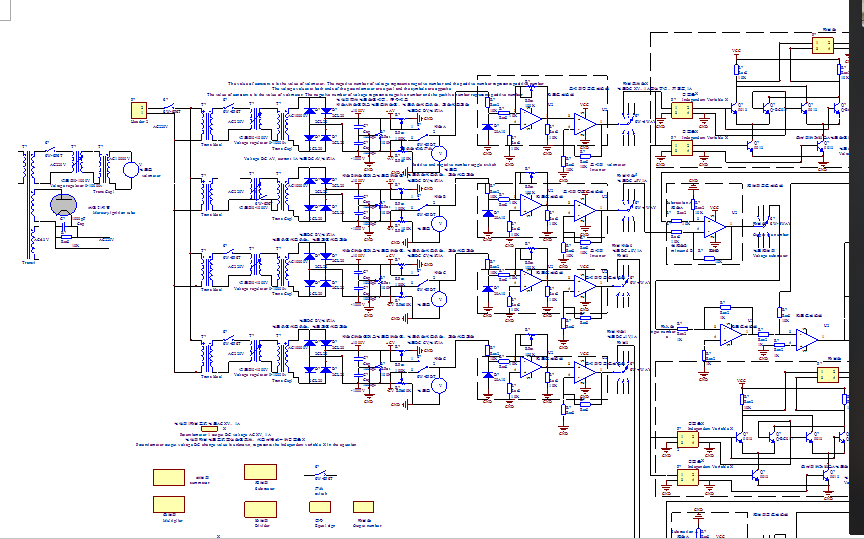Select the yellow block at the right edge, mid-height
This screenshot has width=864, height=539.
point(826,374)
